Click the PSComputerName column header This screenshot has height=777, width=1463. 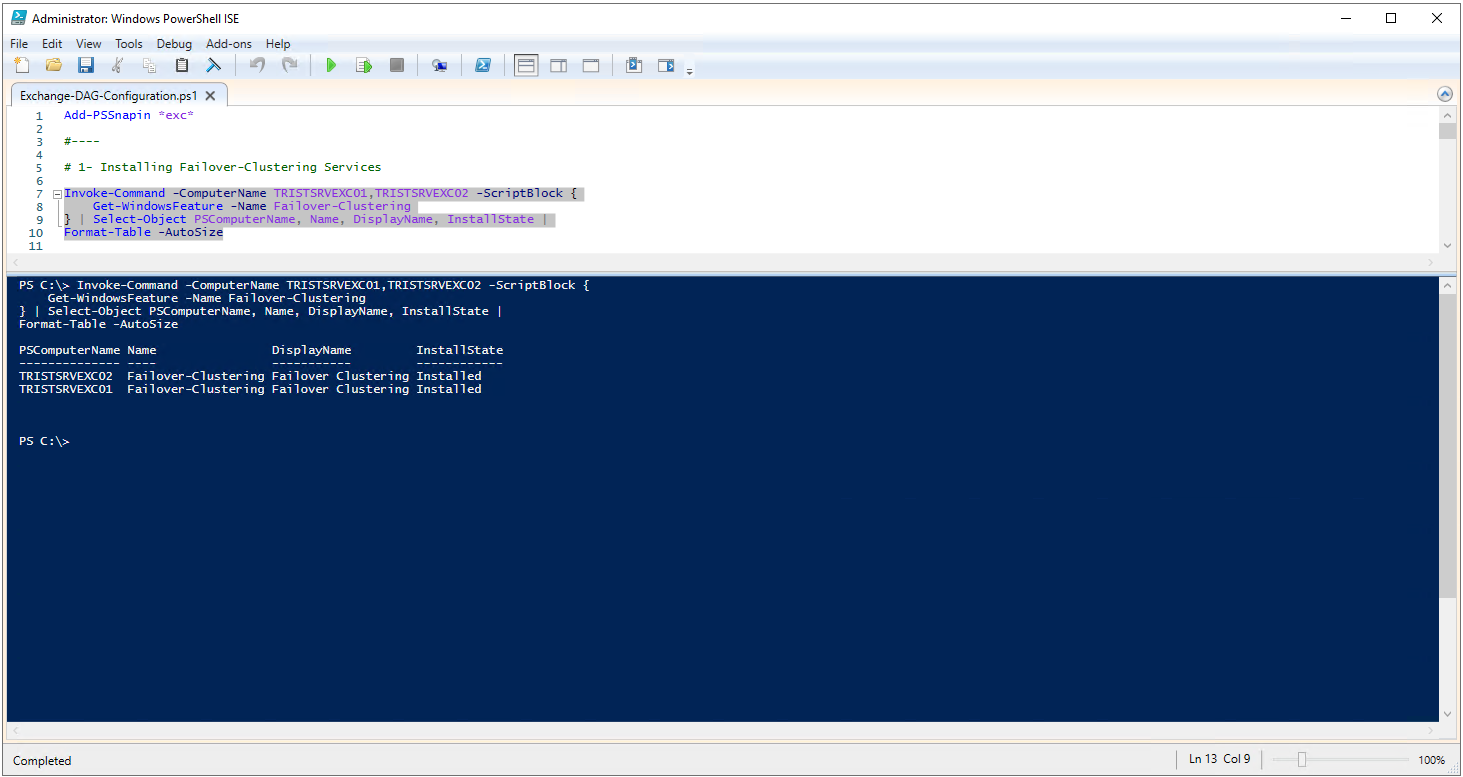70,350
